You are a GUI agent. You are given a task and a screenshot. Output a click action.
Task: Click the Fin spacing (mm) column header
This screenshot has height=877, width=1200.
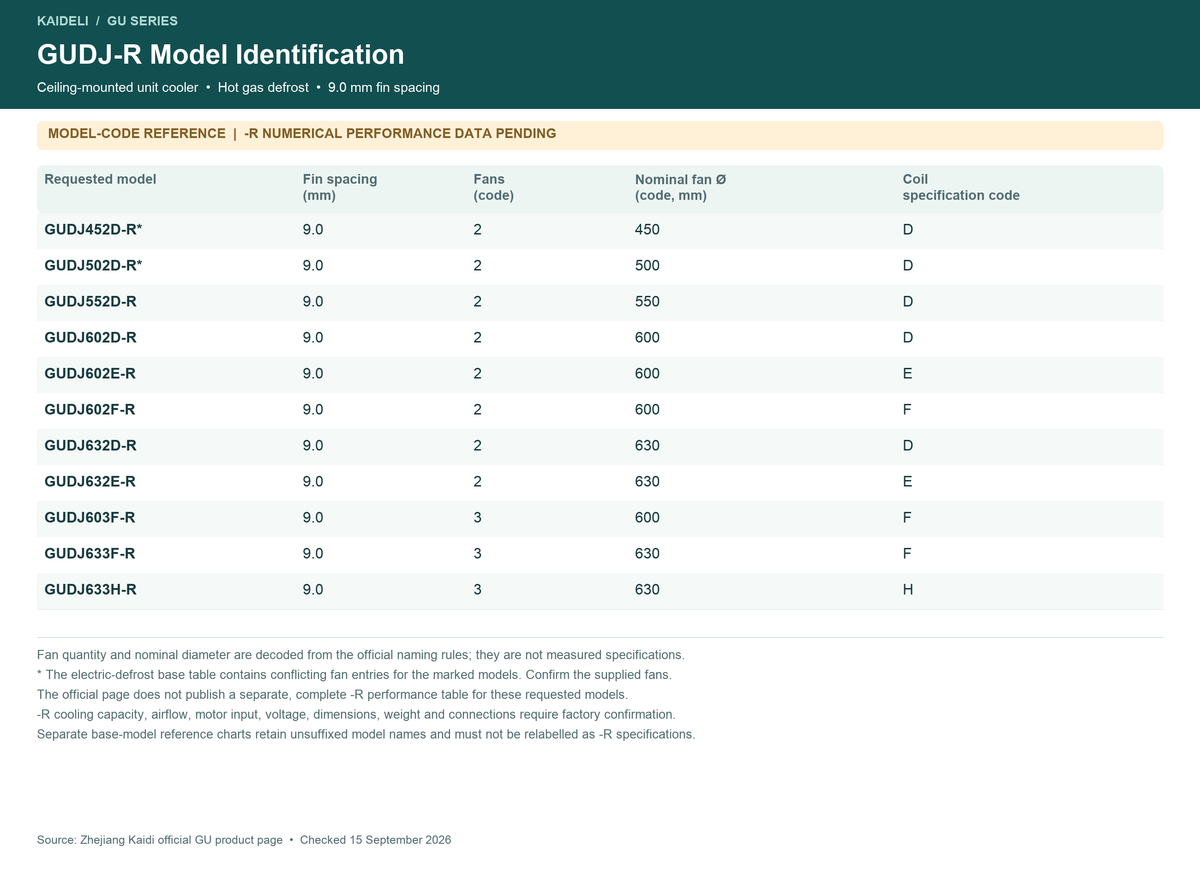340,187
